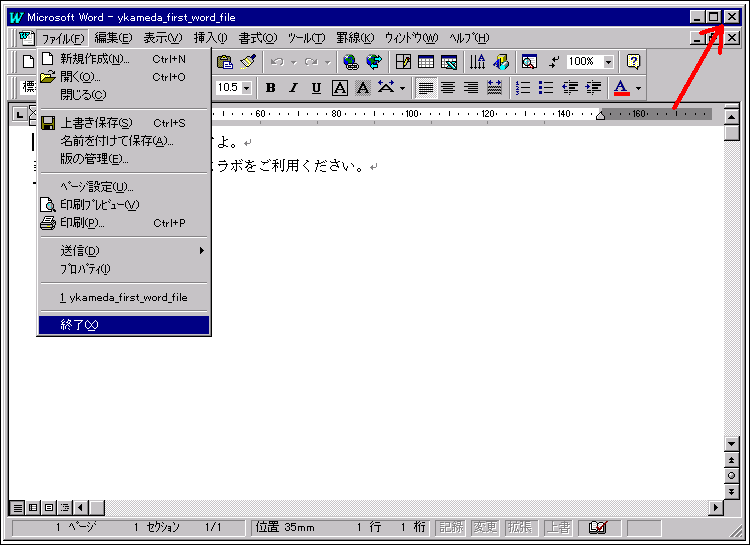This screenshot has height=545, width=750.
Task: Toggle justify alignment
Action: pyautogui.click(x=425, y=88)
